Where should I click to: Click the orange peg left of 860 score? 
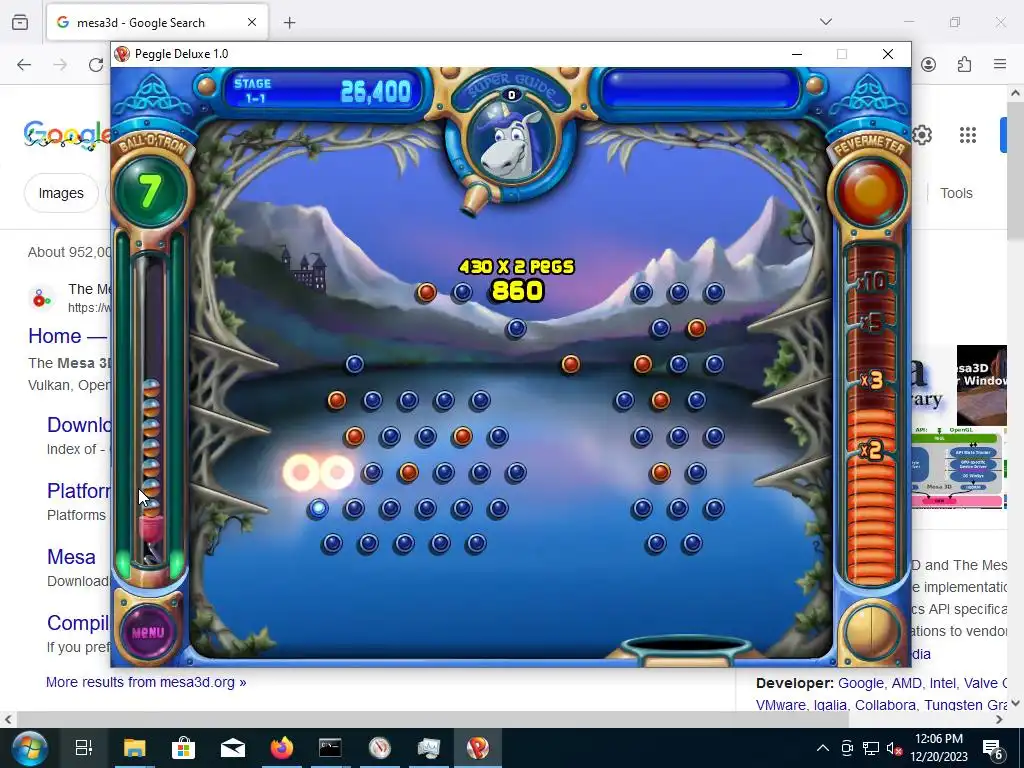pyautogui.click(x=426, y=292)
